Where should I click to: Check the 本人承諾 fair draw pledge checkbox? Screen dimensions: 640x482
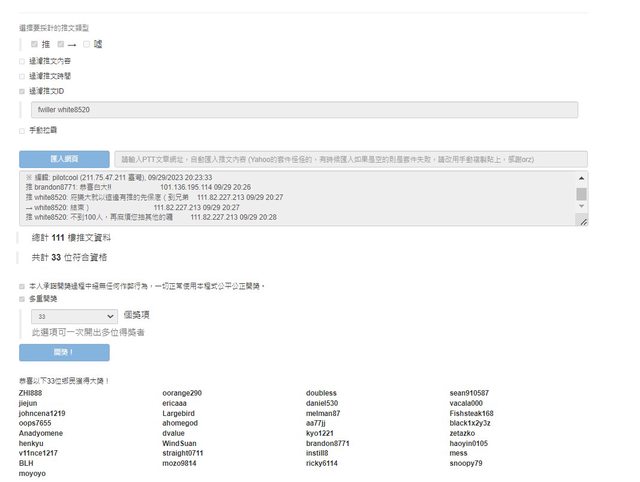[x=23, y=286]
